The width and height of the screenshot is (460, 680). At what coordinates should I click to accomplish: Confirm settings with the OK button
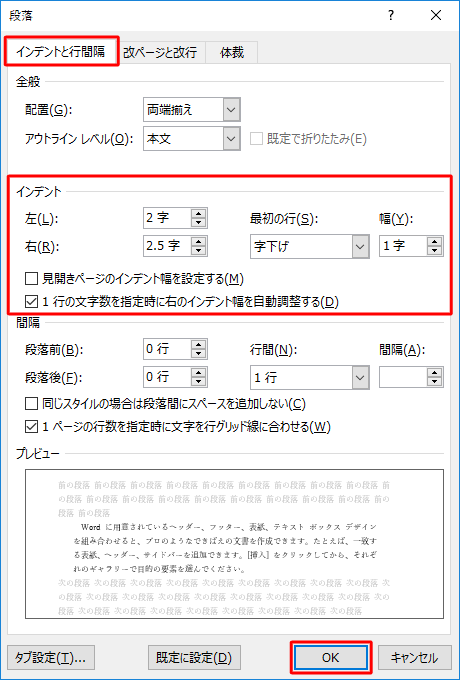click(331, 657)
